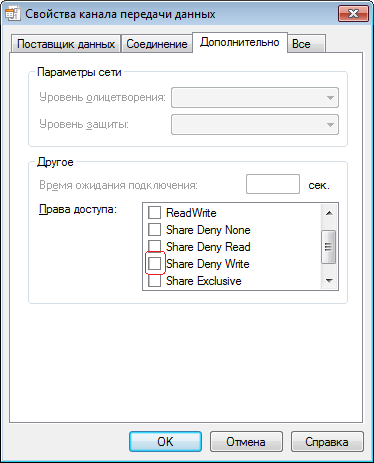Click the connection timeout input field
The height and width of the screenshot is (463, 374).
click(273, 184)
